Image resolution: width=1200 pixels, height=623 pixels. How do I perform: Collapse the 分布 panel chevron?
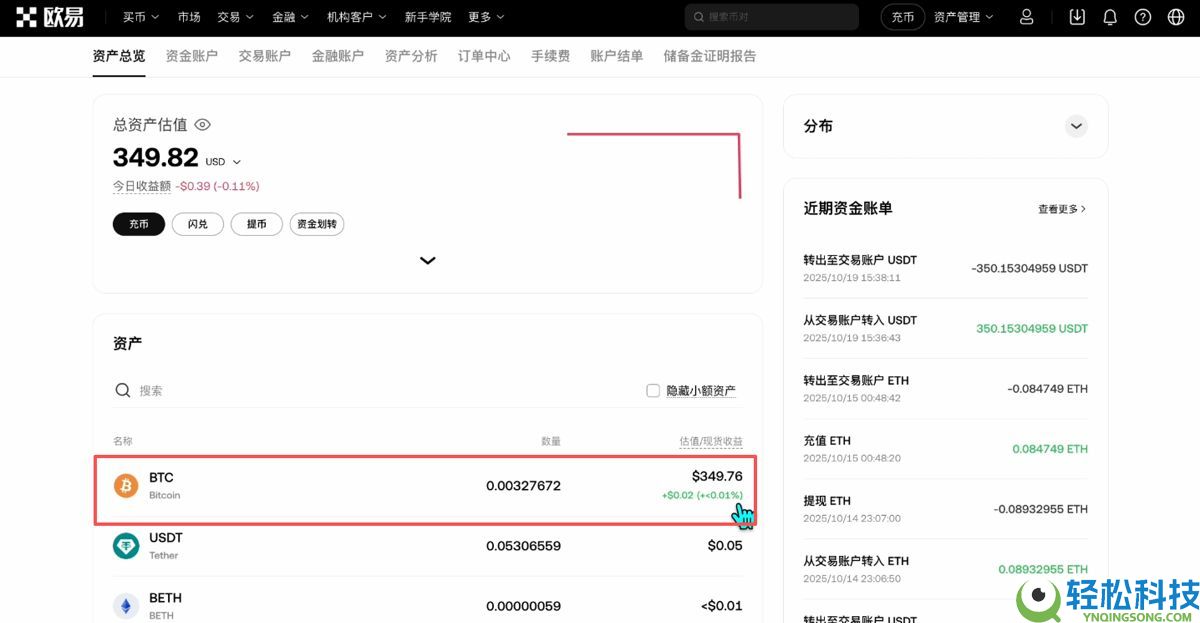[x=1076, y=126]
